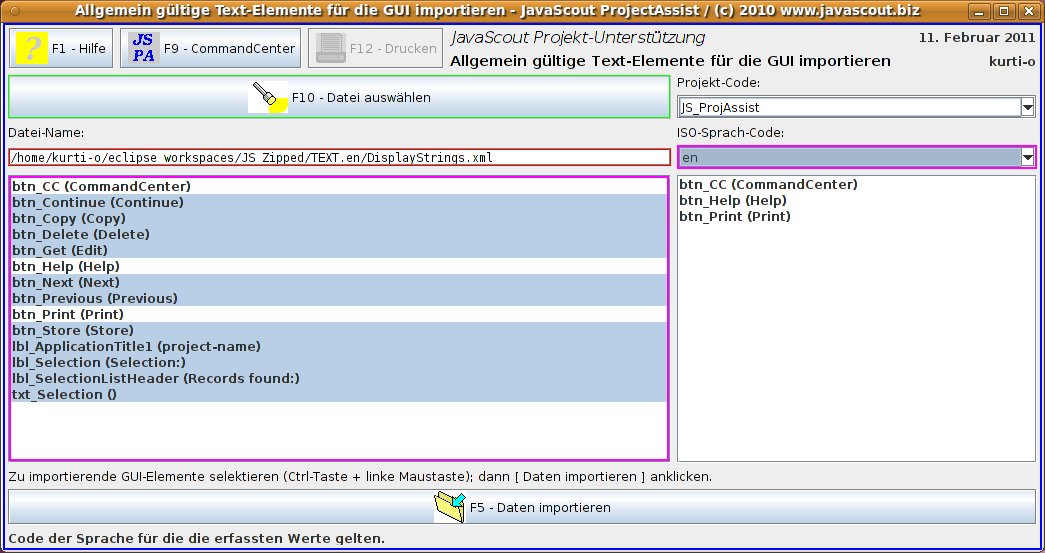Click the folder import icon beside F5
The width and height of the screenshot is (1045, 553).
point(449,507)
